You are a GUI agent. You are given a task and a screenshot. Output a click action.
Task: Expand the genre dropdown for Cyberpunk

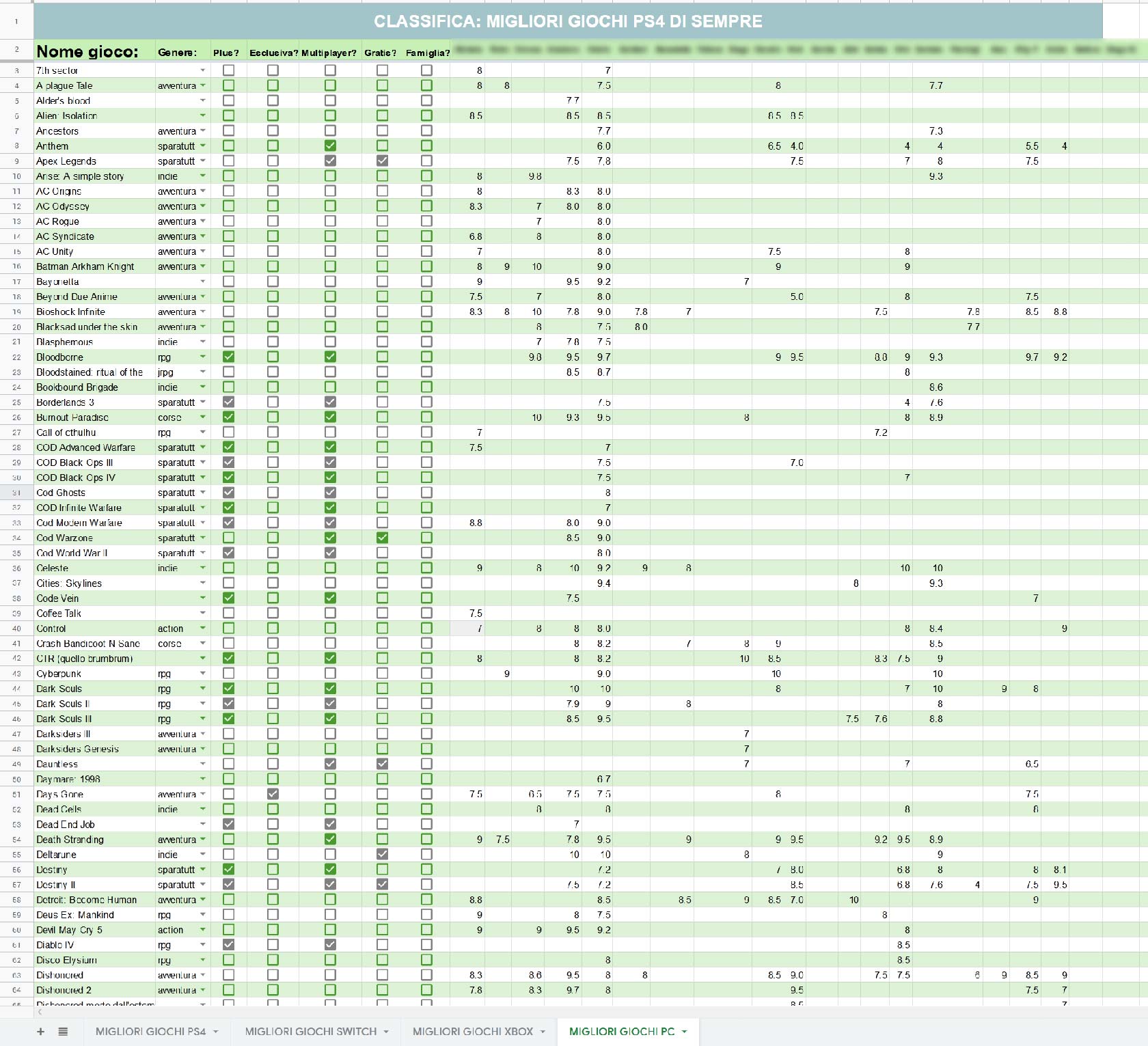(x=203, y=674)
